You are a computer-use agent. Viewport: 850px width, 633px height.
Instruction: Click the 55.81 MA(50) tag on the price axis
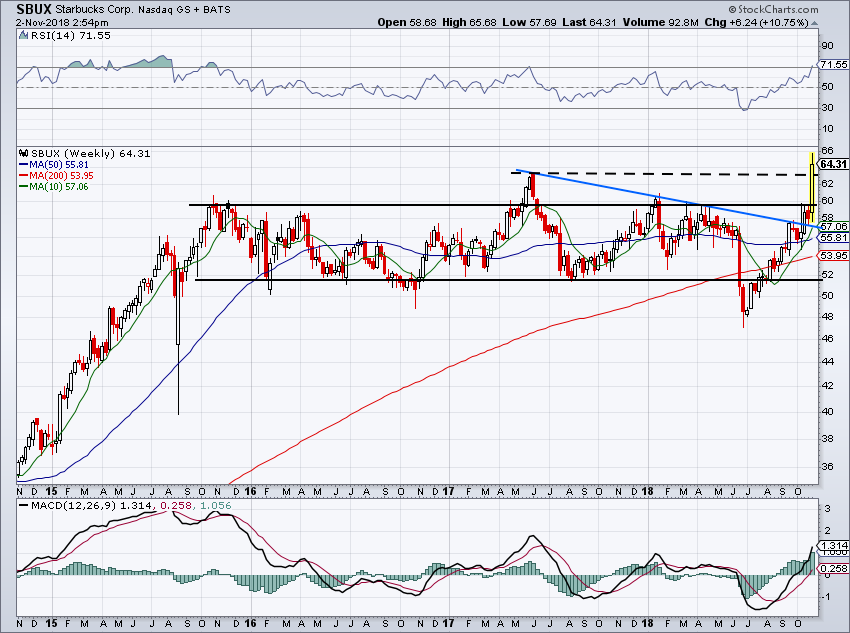point(834,237)
